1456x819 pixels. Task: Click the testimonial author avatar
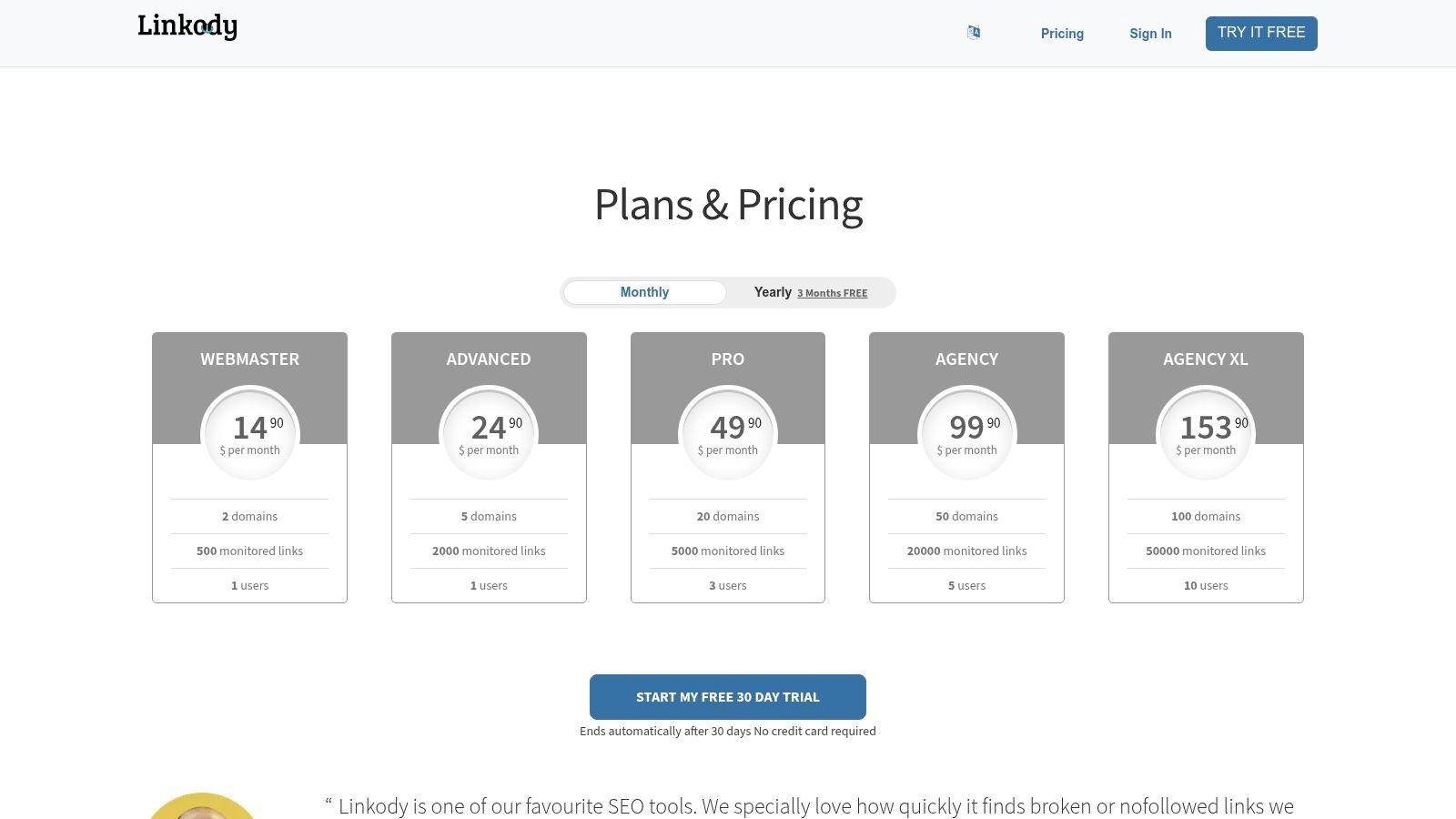tap(202, 807)
